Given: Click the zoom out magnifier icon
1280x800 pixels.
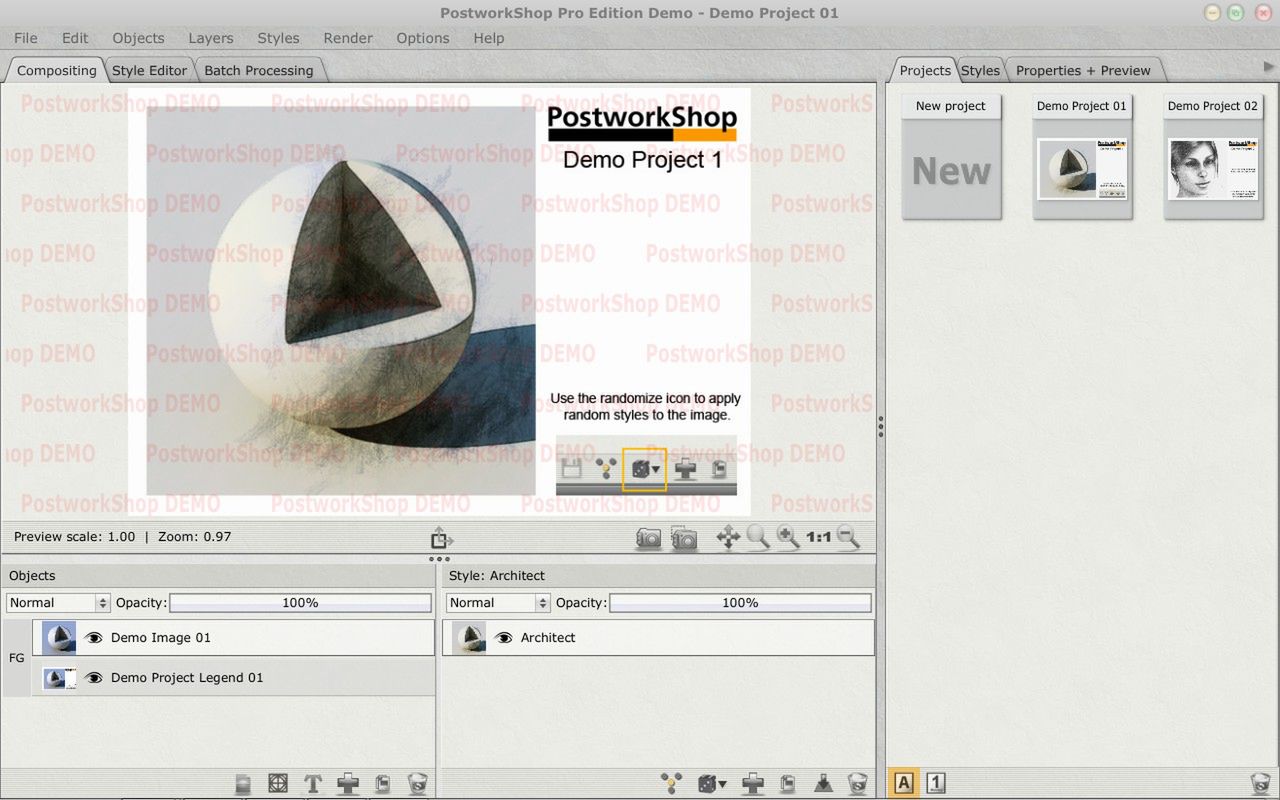Looking at the screenshot, I should 848,538.
